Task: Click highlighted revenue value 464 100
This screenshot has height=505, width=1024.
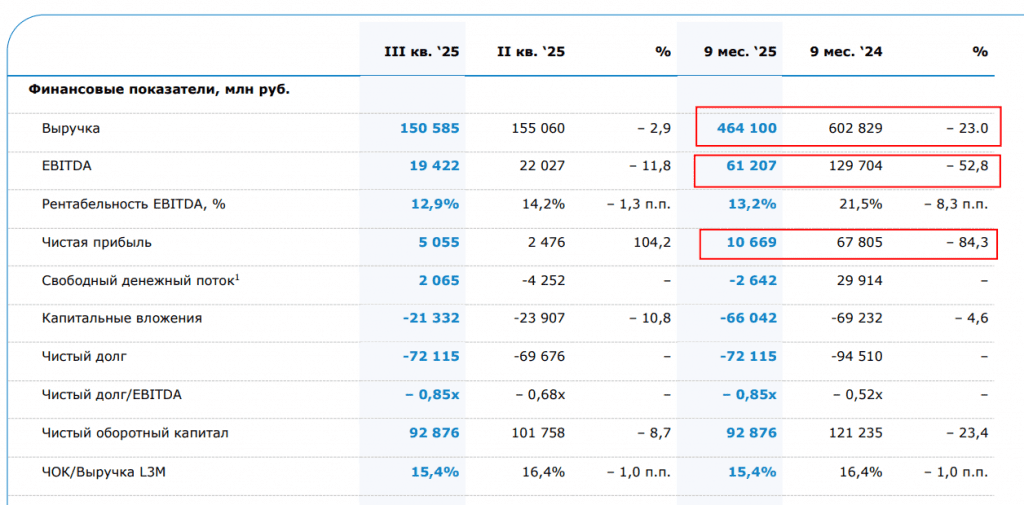Action: (746, 128)
